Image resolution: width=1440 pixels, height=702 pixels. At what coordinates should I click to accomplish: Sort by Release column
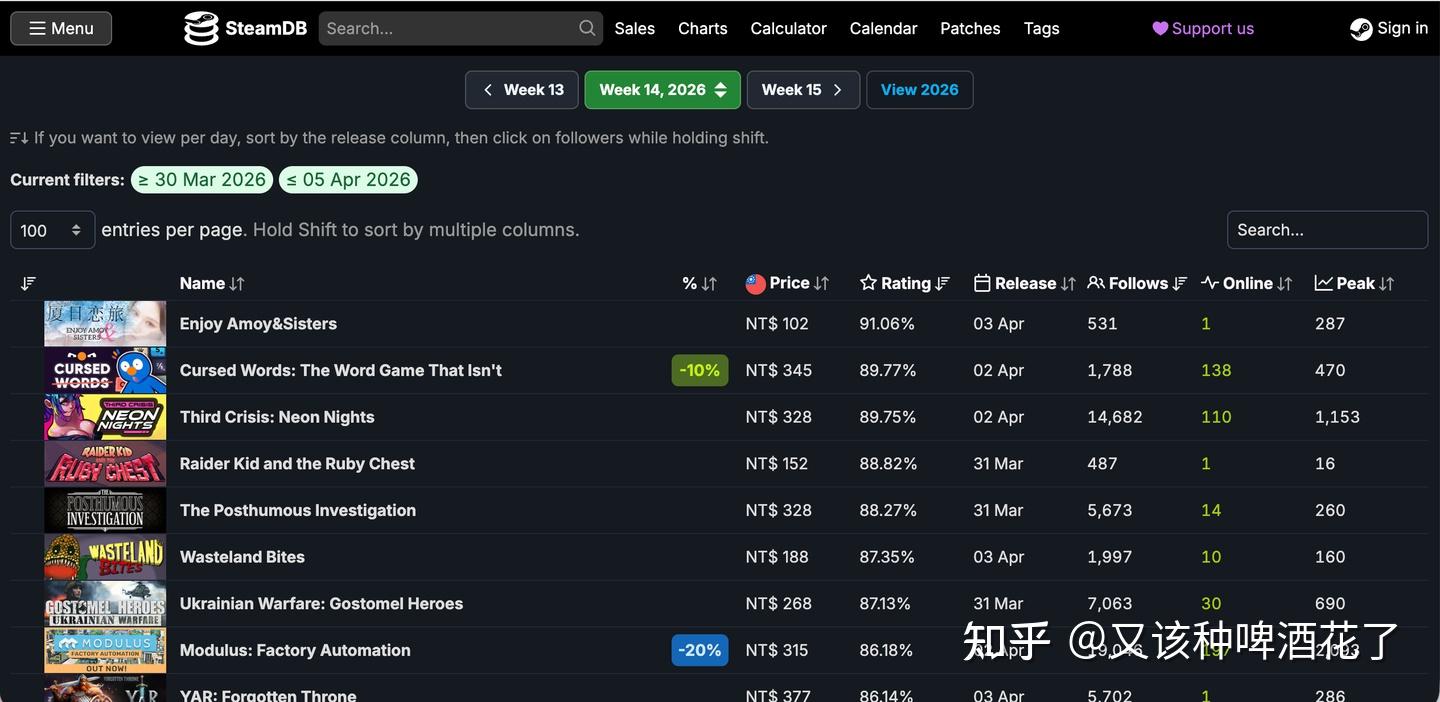click(1024, 284)
